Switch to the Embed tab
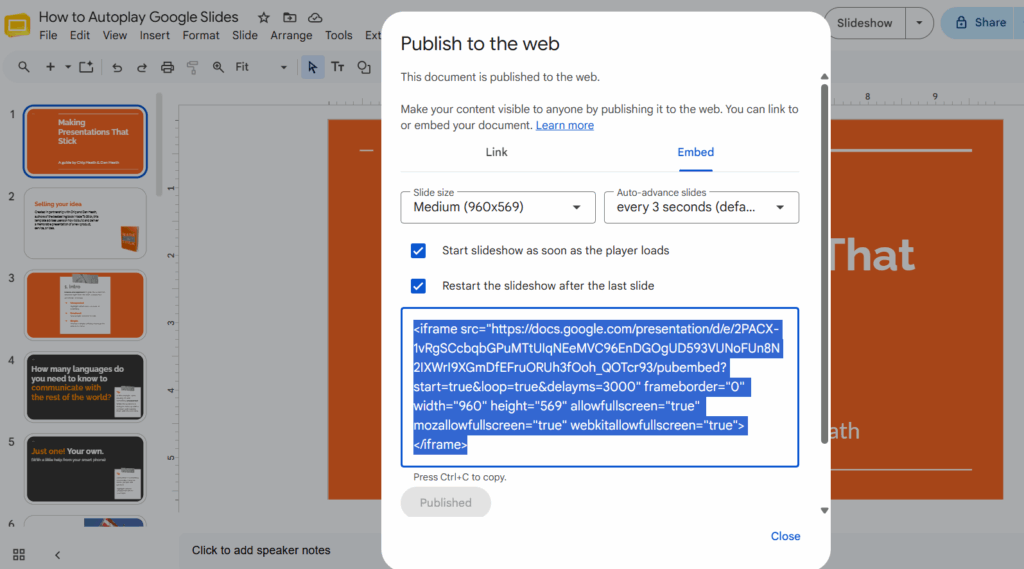The image size is (1024, 569). (x=696, y=152)
